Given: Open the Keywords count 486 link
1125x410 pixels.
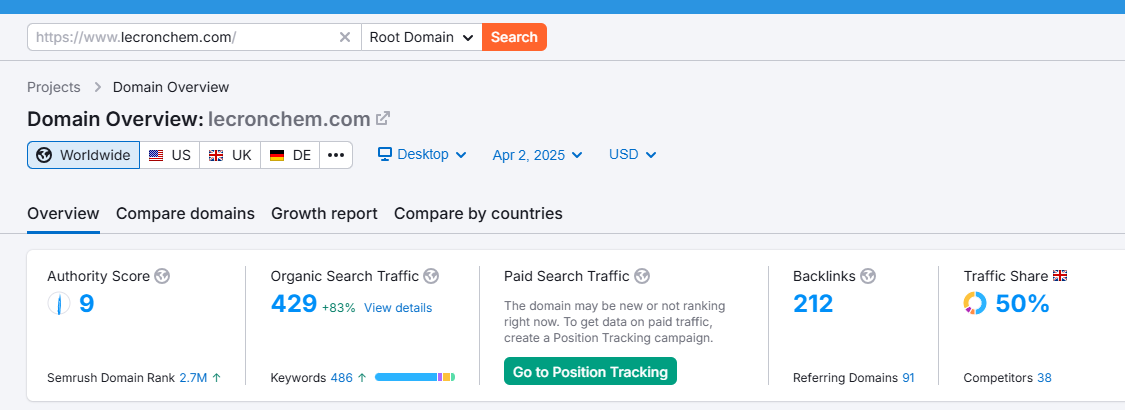Looking at the screenshot, I should coord(342,378).
